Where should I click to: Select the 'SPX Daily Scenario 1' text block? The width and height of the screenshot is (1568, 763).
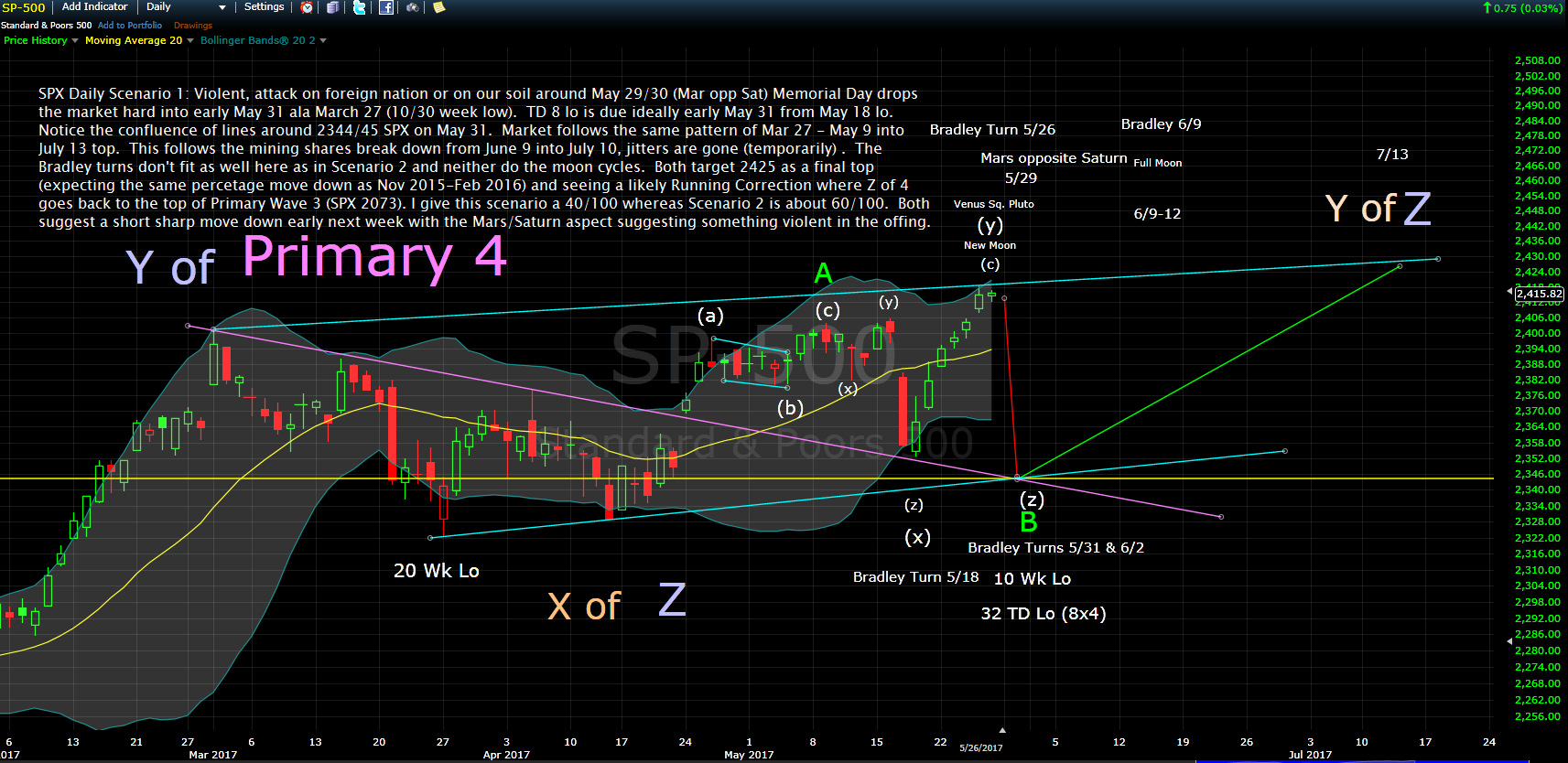484,157
